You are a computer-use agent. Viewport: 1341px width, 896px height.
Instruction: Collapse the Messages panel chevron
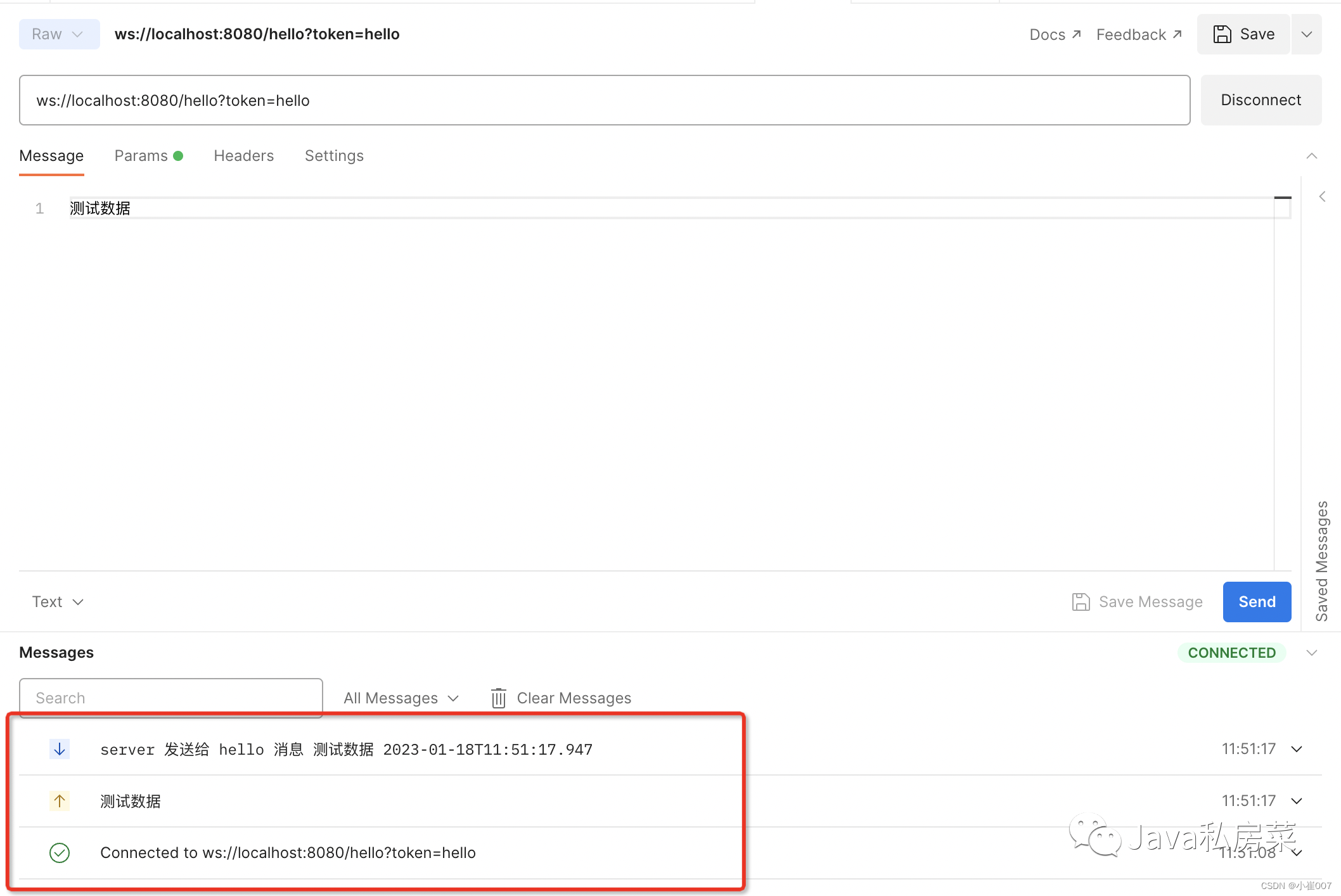(x=1311, y=653)
